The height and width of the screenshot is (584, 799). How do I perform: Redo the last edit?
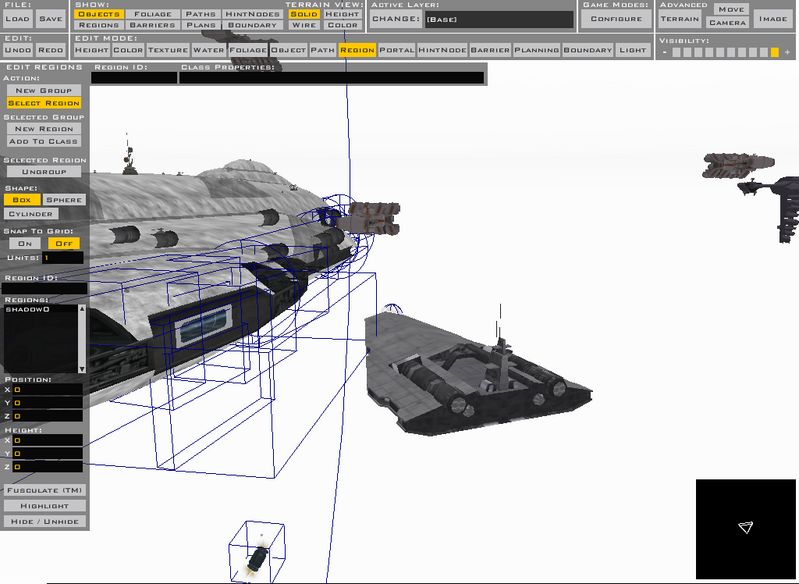click(x=50, y=50)
